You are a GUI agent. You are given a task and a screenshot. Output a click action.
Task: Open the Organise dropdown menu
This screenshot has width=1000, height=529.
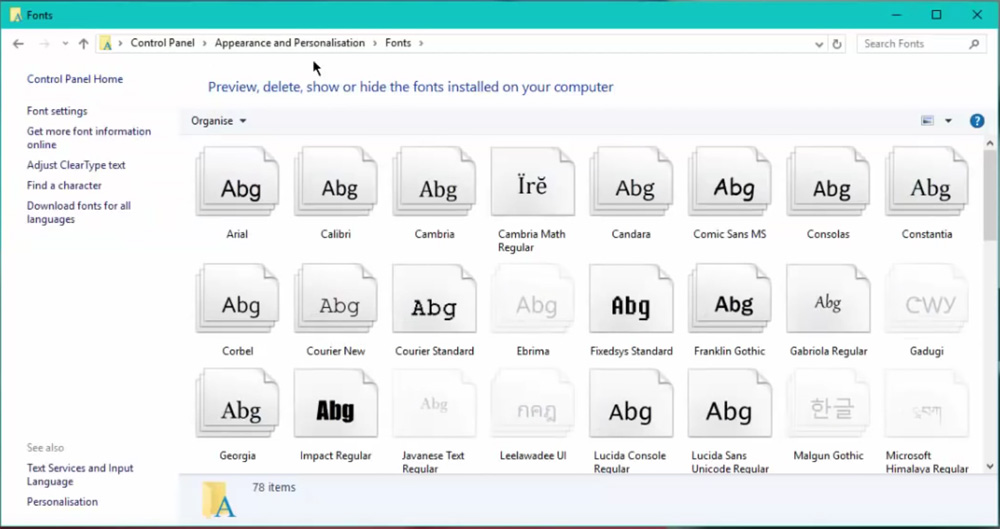click(219, 121)
